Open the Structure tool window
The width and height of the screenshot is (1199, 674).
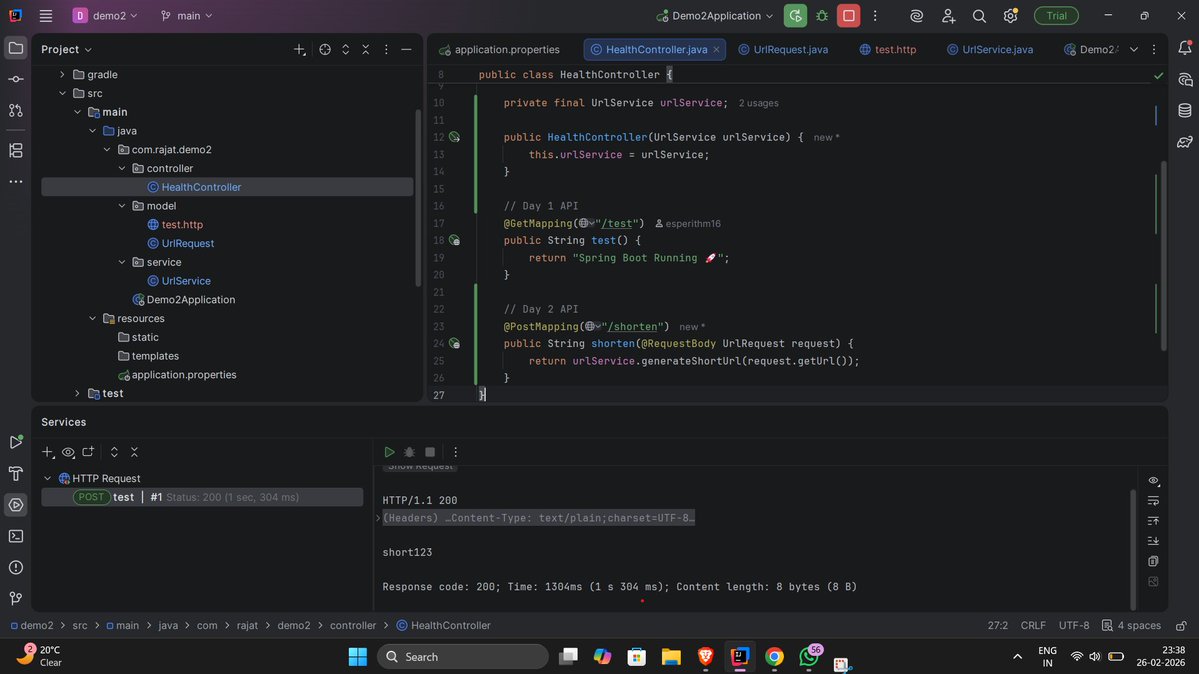click(x=15, y=150)
